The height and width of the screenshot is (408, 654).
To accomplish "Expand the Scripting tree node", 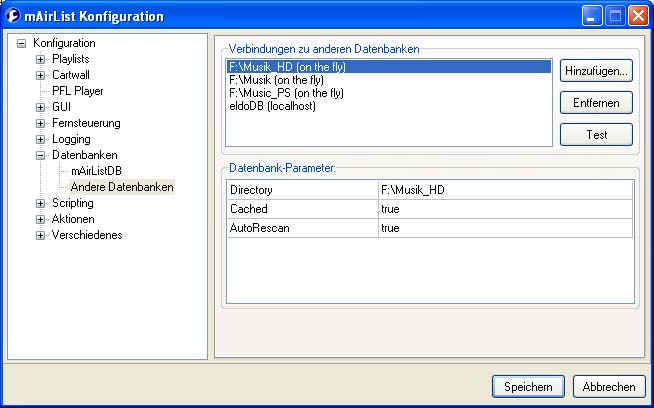I will click(x=40, y=203).
